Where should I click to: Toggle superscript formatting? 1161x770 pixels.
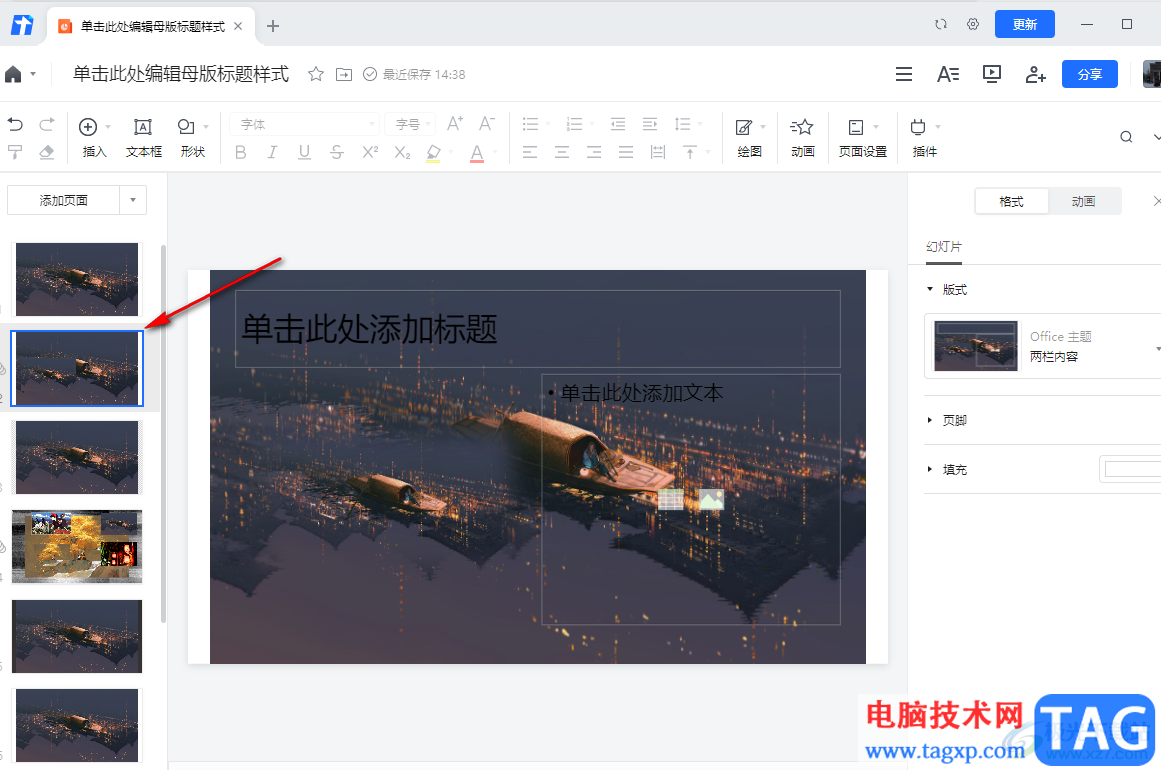coord(370,153)
